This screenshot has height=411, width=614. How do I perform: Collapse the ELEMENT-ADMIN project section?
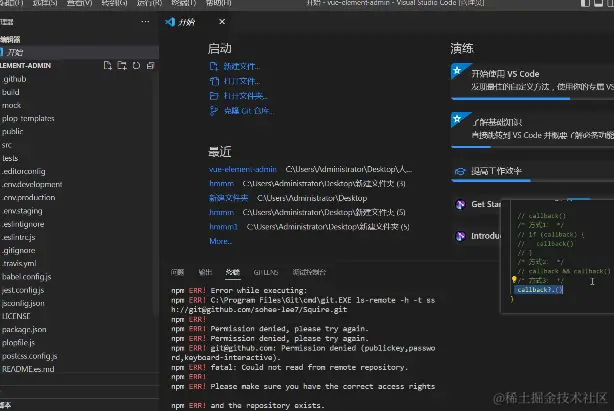pos(25,65)
